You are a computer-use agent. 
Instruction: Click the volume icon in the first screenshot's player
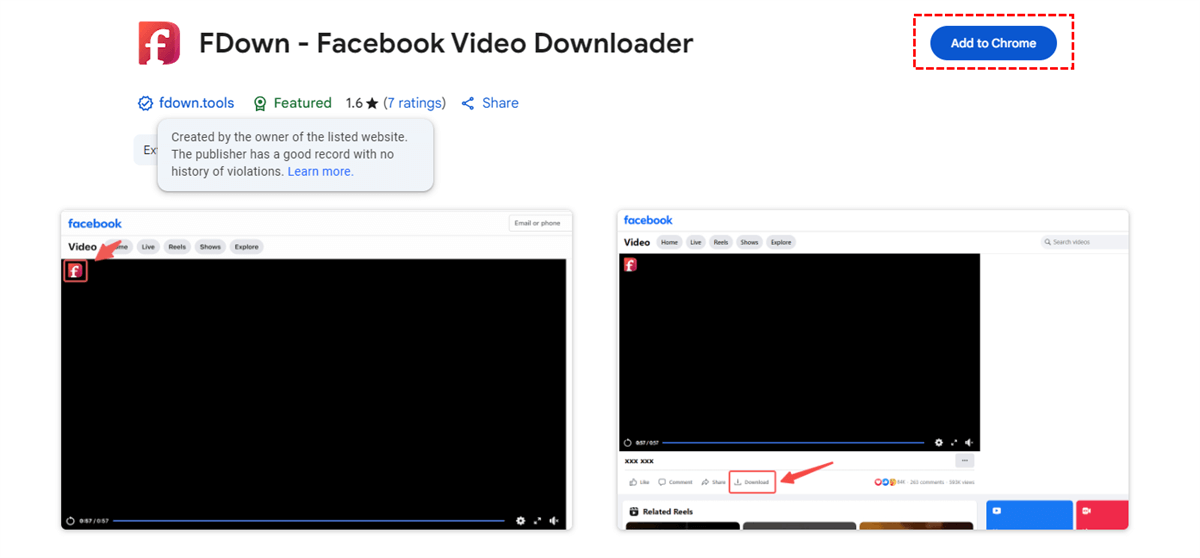(x=554, y=521)
